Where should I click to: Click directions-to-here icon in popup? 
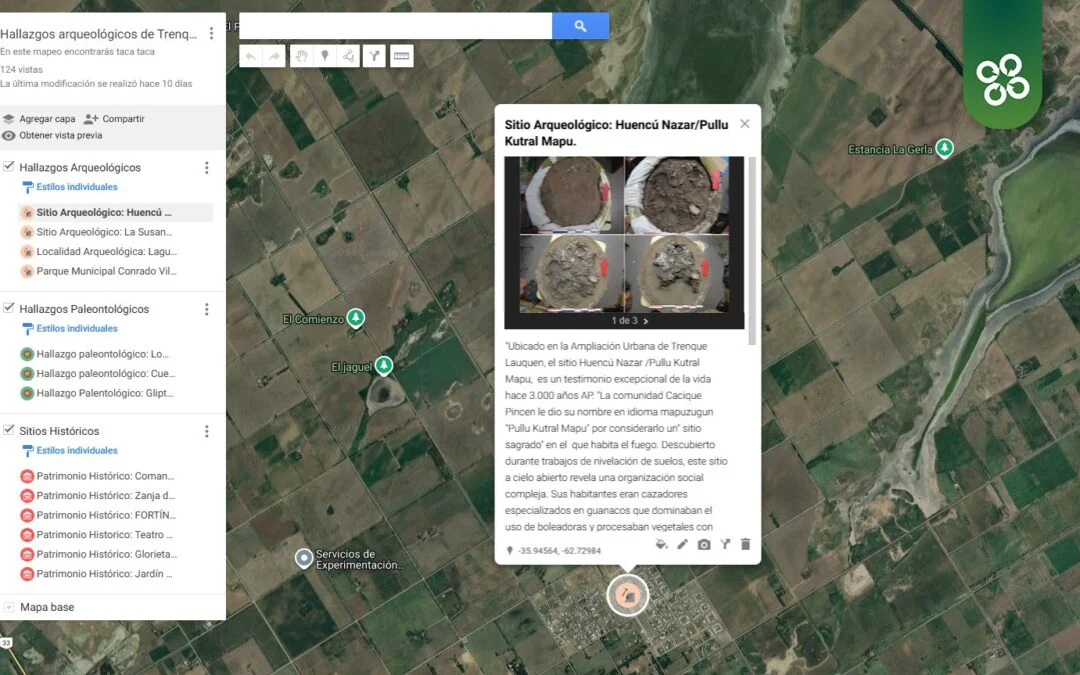pyautogui.click(x=725, y=545)
